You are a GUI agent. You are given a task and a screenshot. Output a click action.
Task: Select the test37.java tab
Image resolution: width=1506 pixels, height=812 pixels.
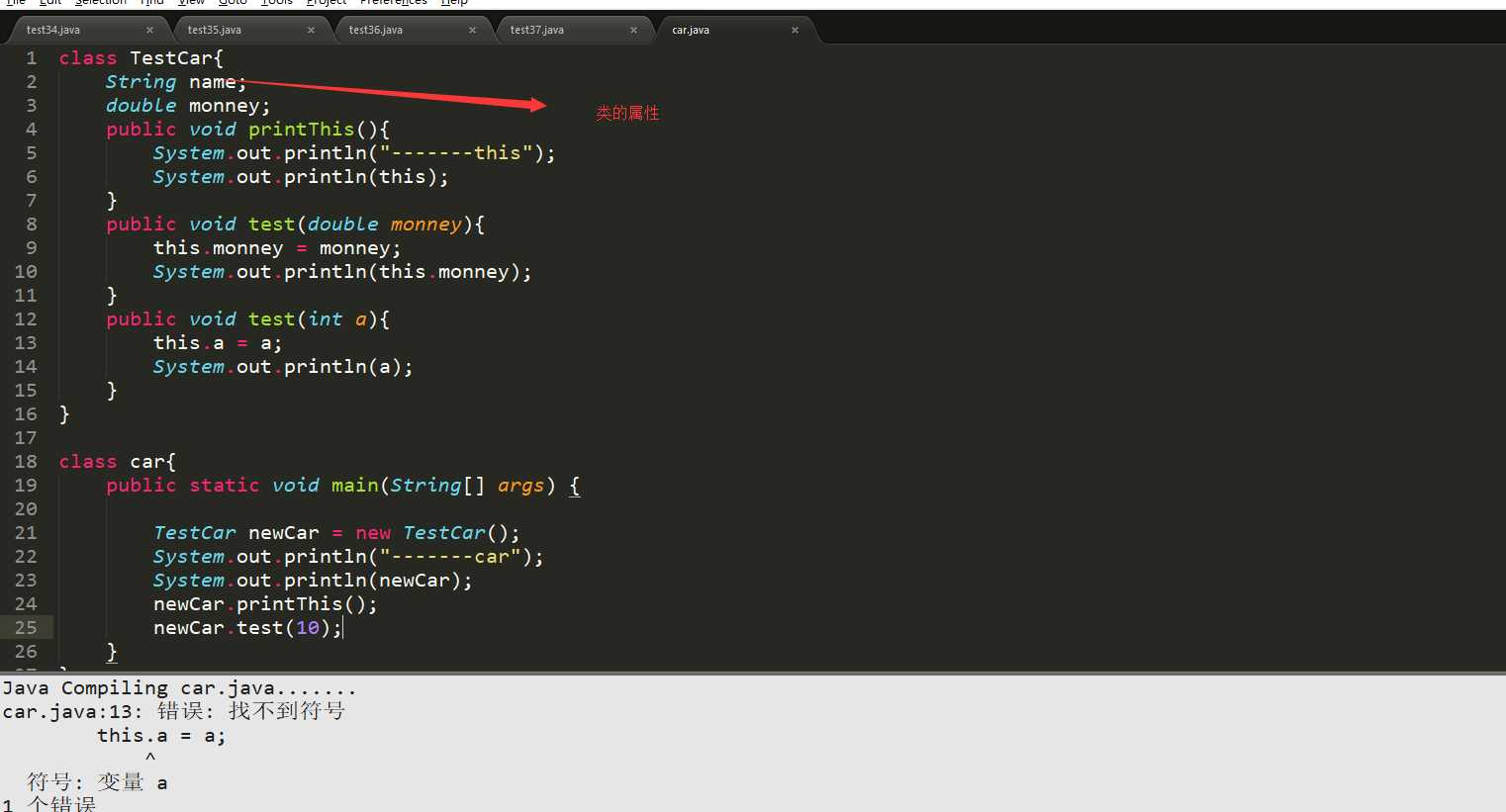point(537,30)
